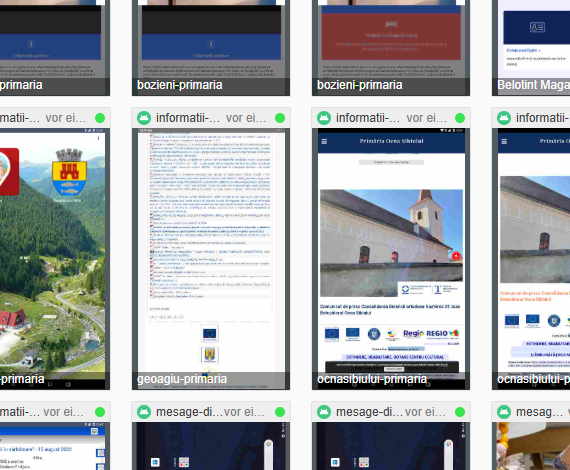Click the green status dot on the ocnasibiului-primaria card

460,118
